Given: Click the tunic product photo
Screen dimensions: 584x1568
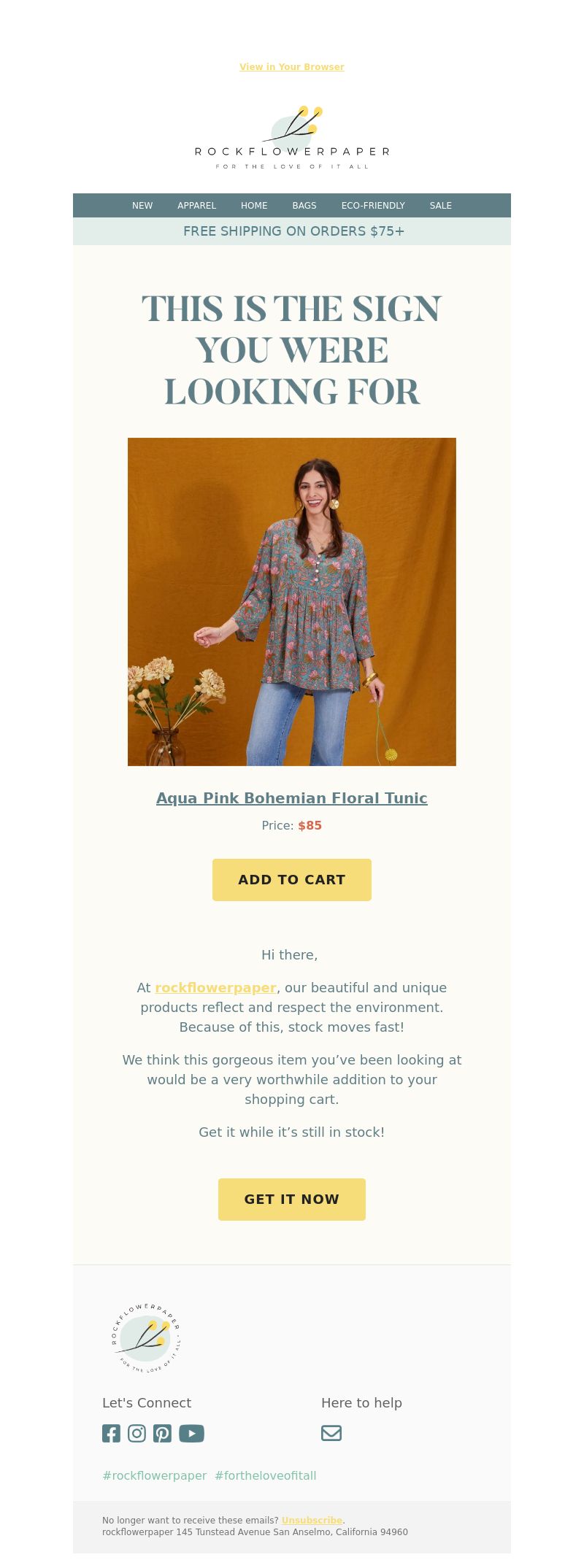Looking at the screenshot, I should [292, 602].
